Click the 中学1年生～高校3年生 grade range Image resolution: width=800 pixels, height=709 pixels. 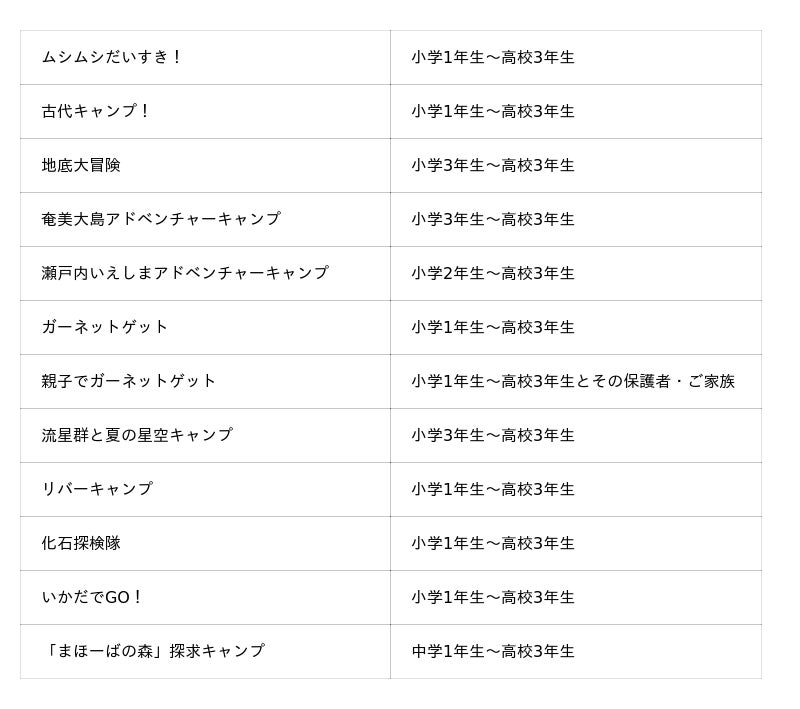pyautogui.click(x=493, y=652)
